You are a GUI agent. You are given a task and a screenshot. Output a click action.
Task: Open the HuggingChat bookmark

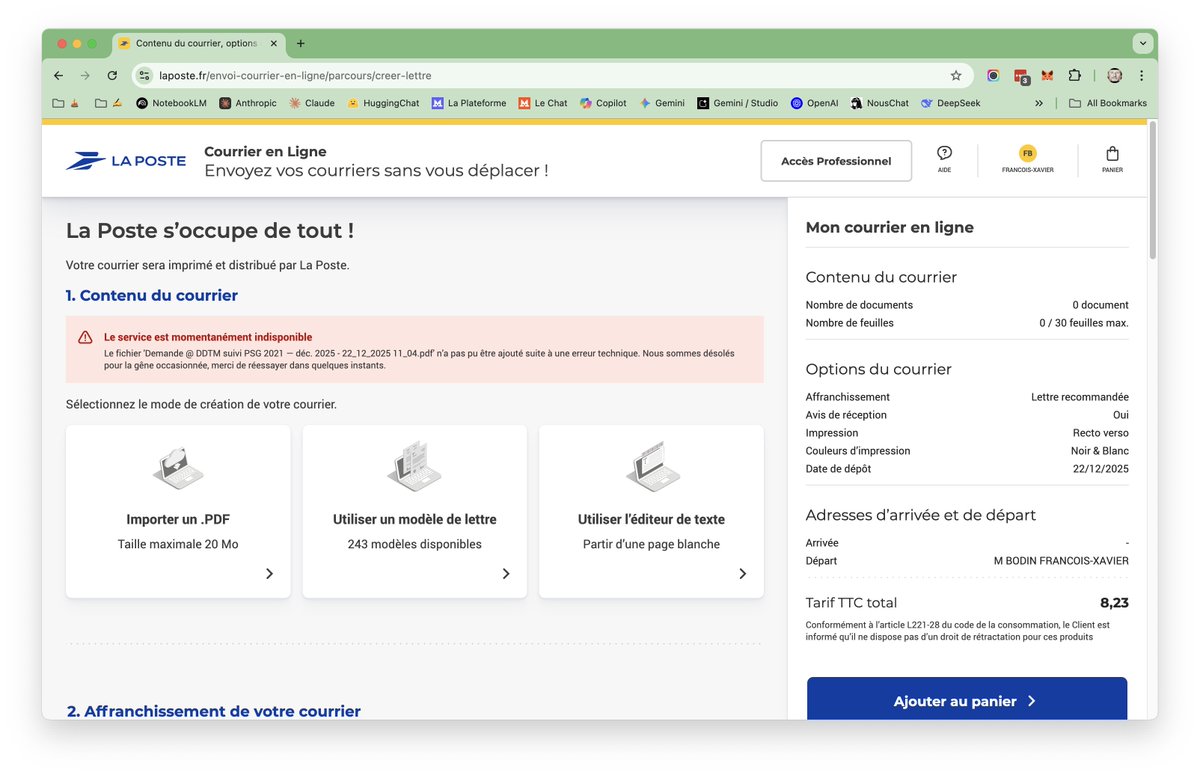(x=383, y=103)
